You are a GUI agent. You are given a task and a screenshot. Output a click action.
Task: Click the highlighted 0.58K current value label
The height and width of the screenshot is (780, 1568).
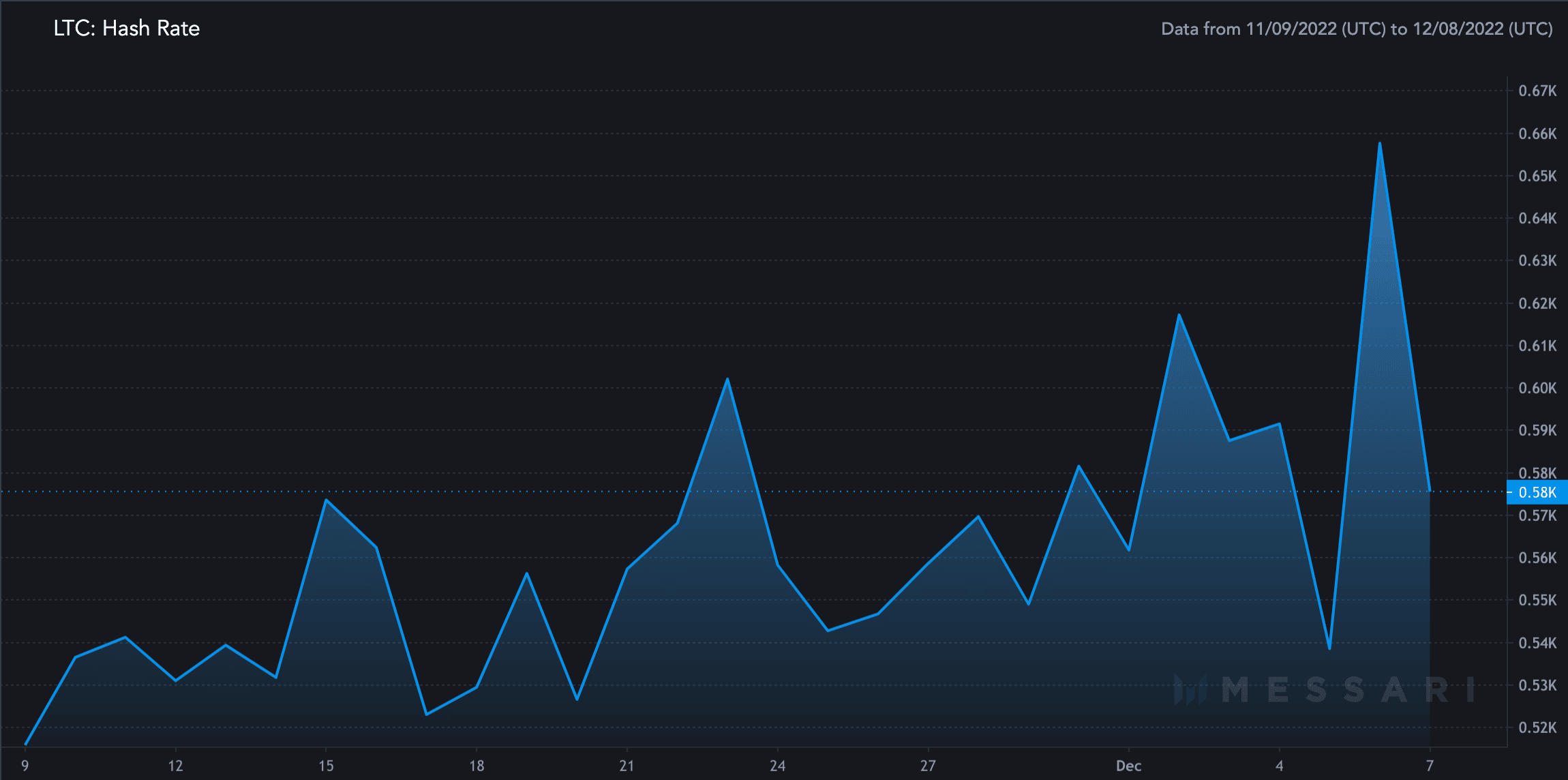(x=1537, y=492)
